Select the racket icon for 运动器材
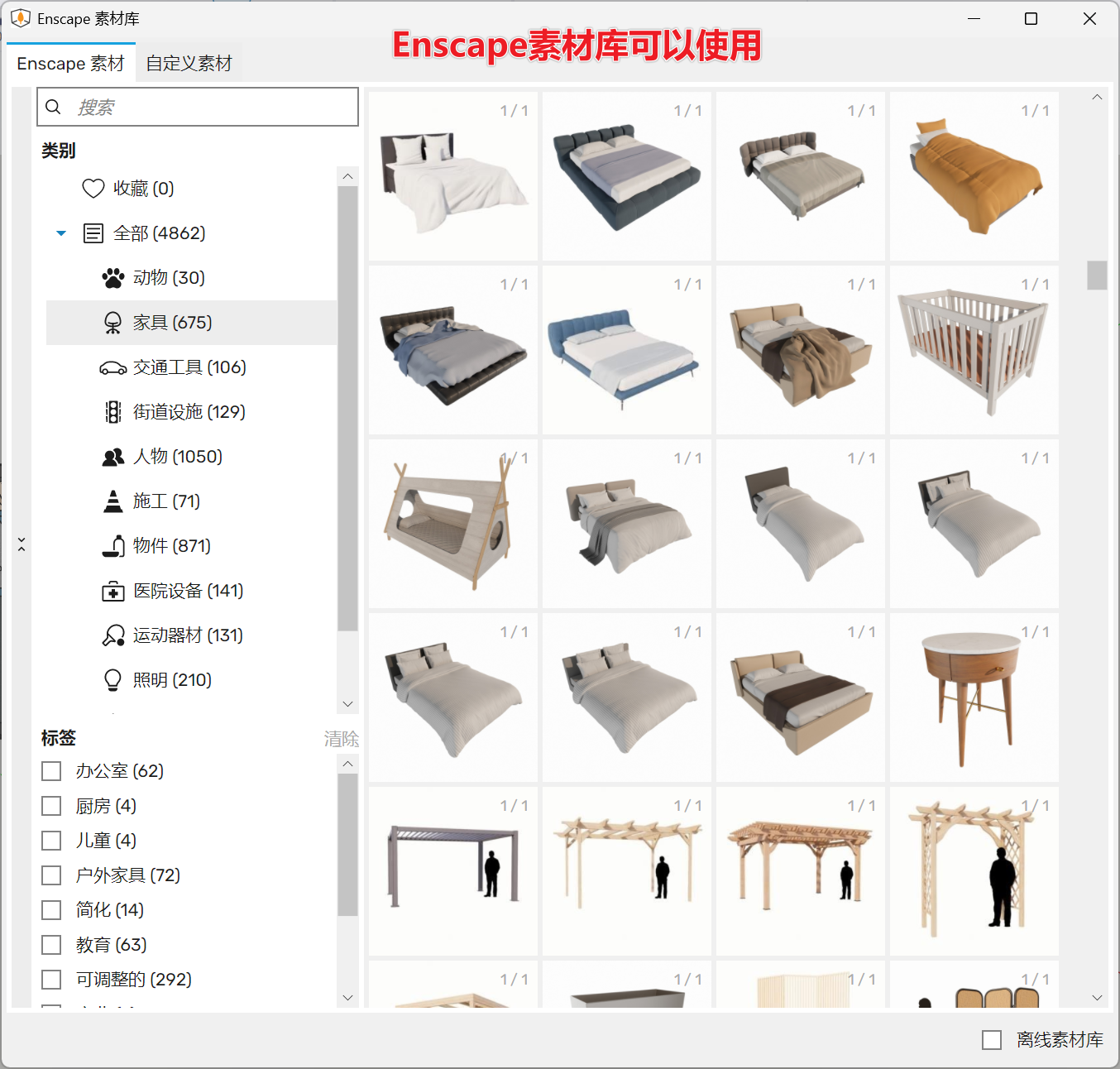1120x1069 pixels. point(113,635)
